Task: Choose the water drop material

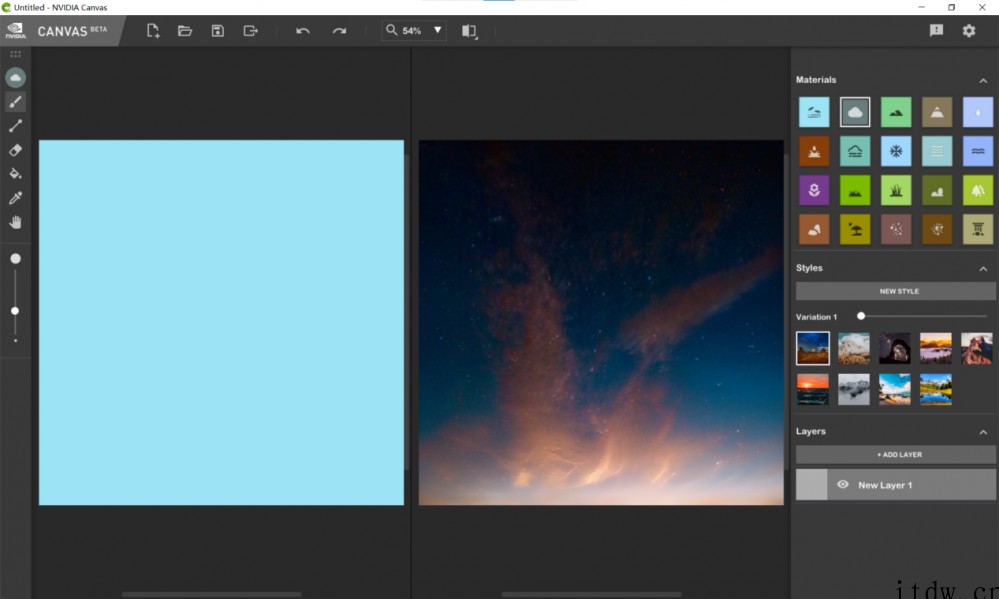Action: [978, 113]
